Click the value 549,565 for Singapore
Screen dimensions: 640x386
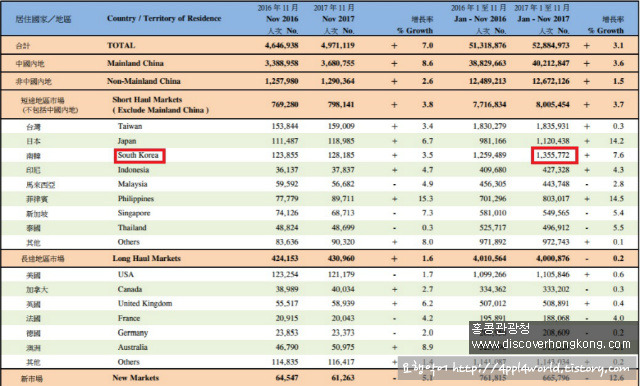tap(556, 213)
